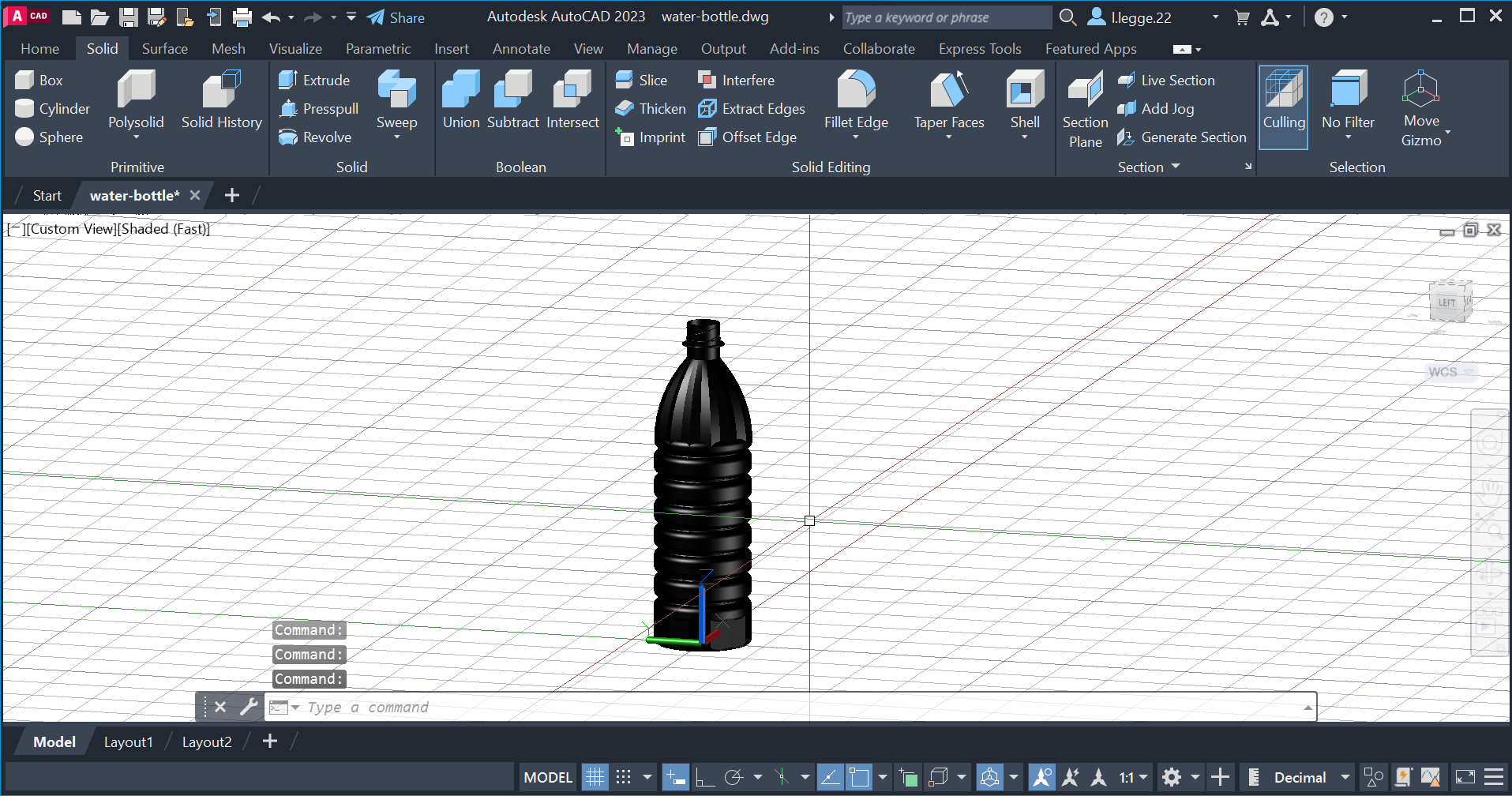This screenshot has width=1512, height=796.
Task: Click the Save icon in quick access toolbar
Action: click(128, 17)
